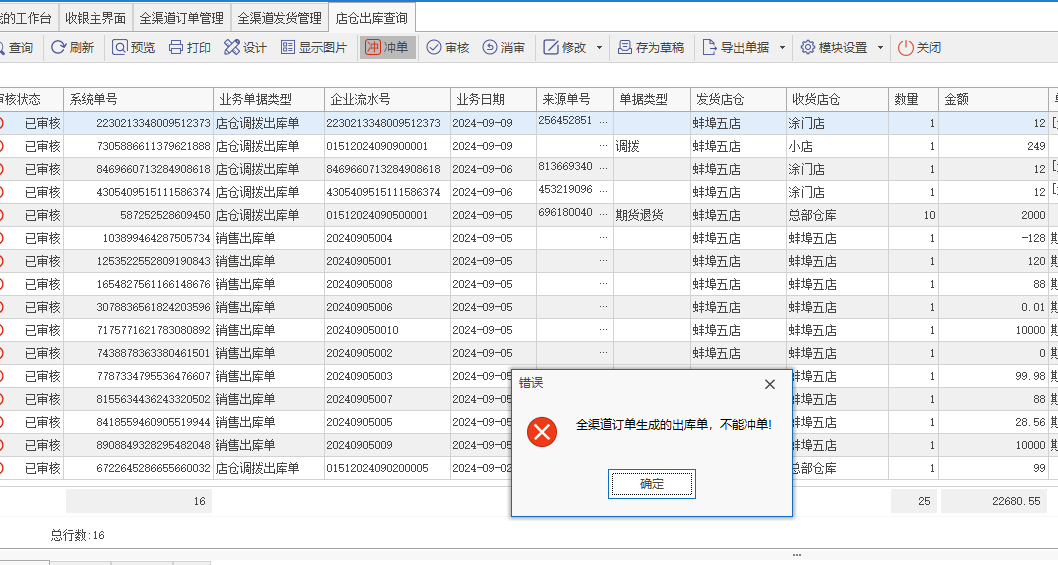This screenshot has width=1058, height=565.
Task: Click total quantity 25 footer cell
Action: (x=913, y=501)
